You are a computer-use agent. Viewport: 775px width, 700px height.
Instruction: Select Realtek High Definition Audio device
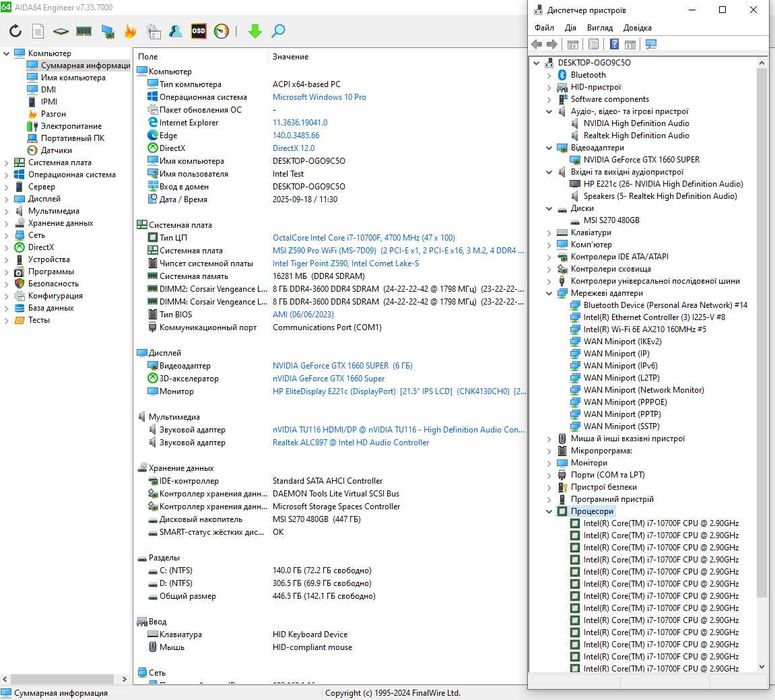click(x=636, y=135)
